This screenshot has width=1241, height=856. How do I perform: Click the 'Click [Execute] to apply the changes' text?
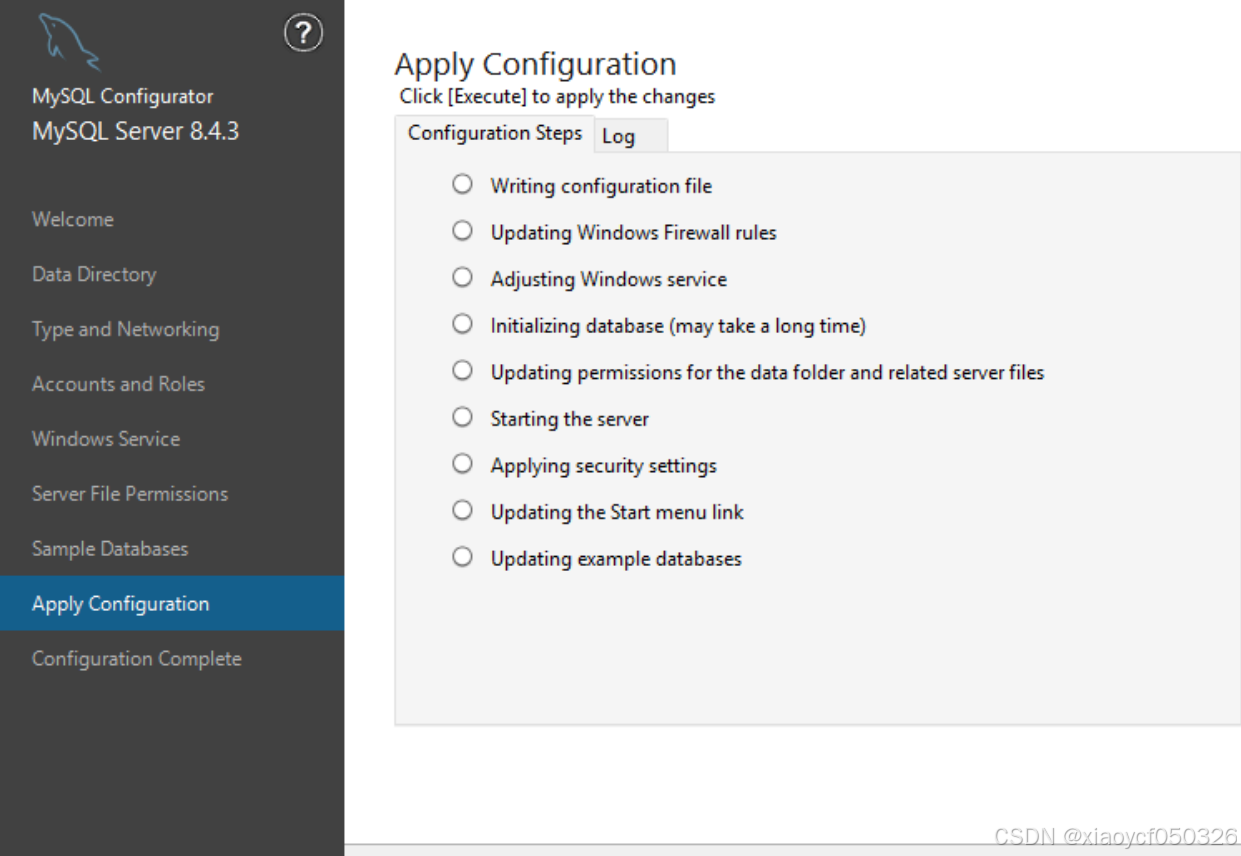coord(557,97)
